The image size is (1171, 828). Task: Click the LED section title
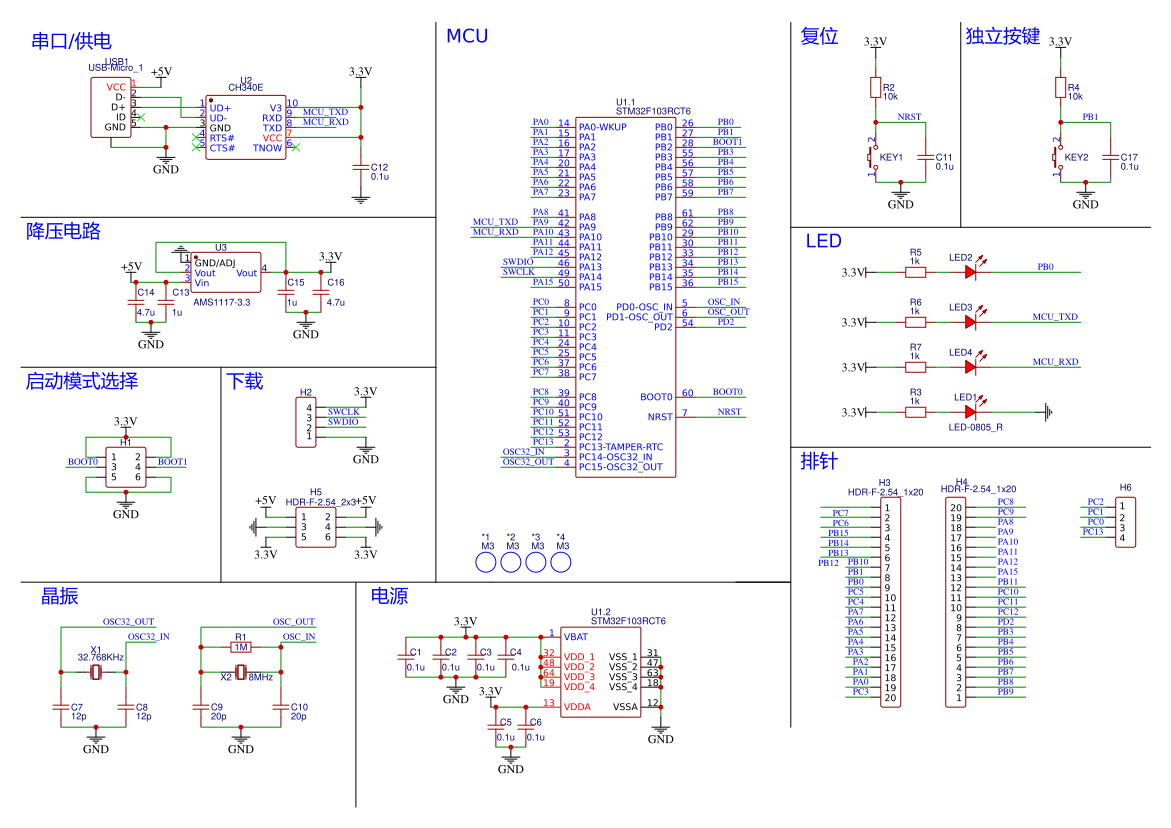[x=823, y=241]
